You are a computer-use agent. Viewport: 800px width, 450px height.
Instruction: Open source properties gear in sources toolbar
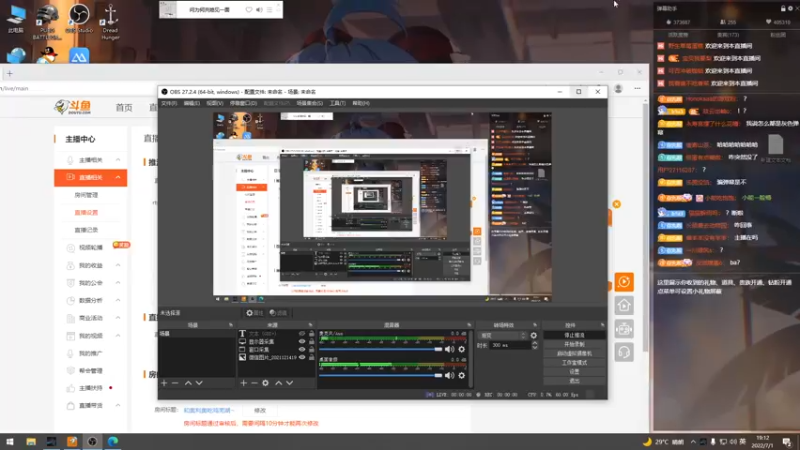[265, 383]
